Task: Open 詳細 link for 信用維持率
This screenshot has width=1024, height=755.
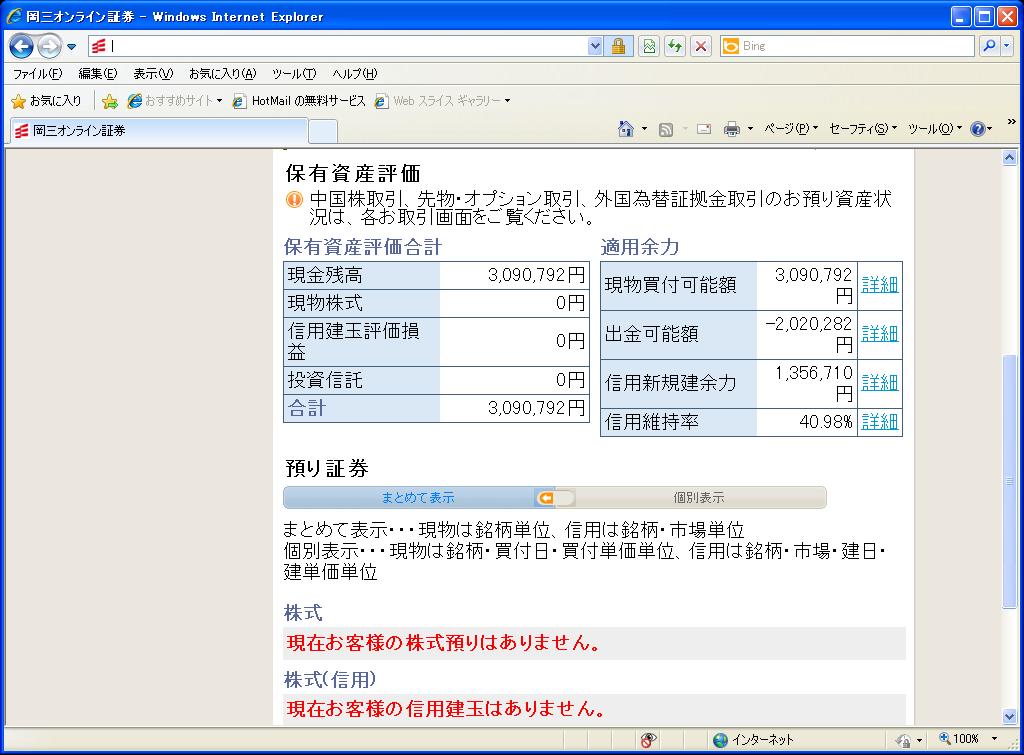Action: [x=879, y=422]
